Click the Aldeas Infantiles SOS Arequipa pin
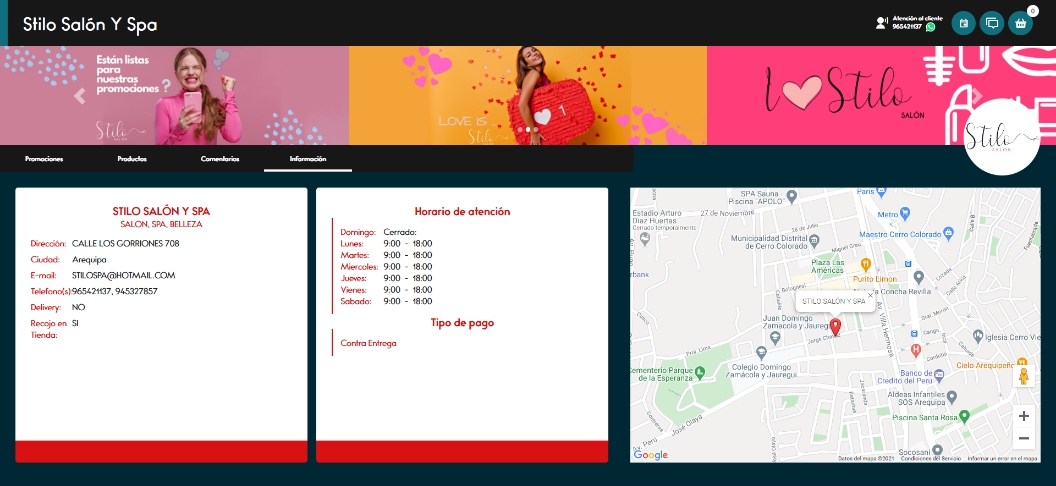 (952, 396)
